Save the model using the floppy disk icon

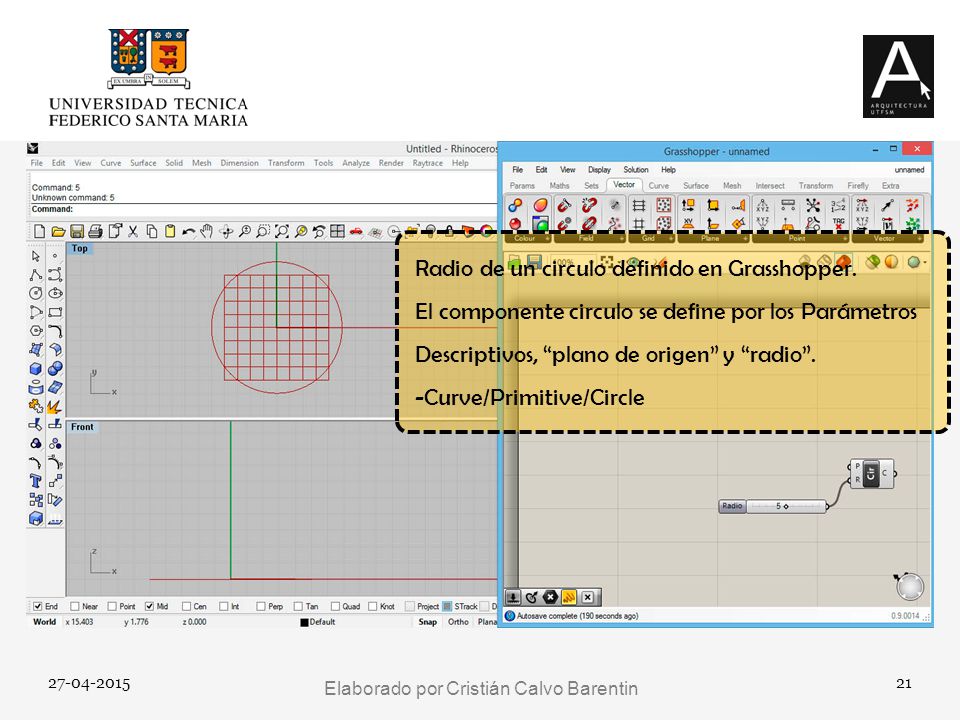(x=77, y=231)
